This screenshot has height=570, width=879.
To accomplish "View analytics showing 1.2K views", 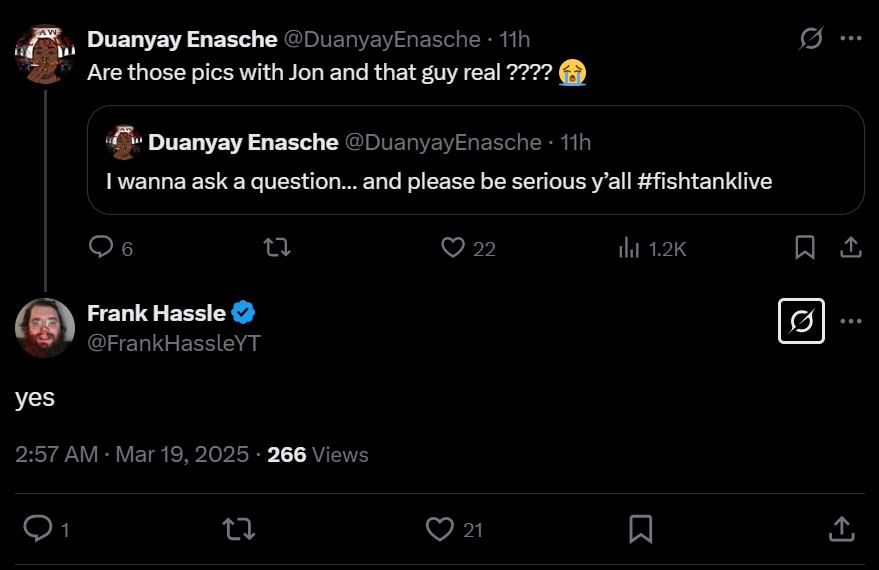I will pos(630,247).
